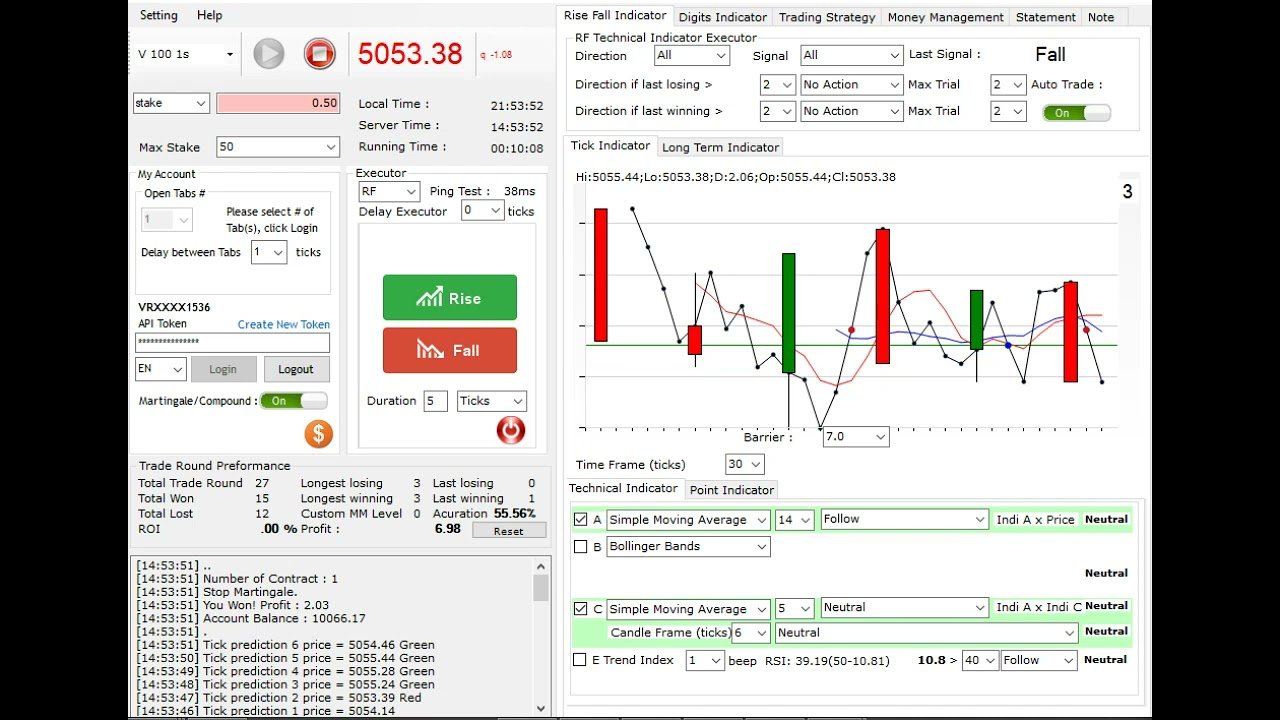Toggle the Auto Trade switch
This screenshot has width=1280, height=720.
pyautogui.click(x=1076, y=113)
